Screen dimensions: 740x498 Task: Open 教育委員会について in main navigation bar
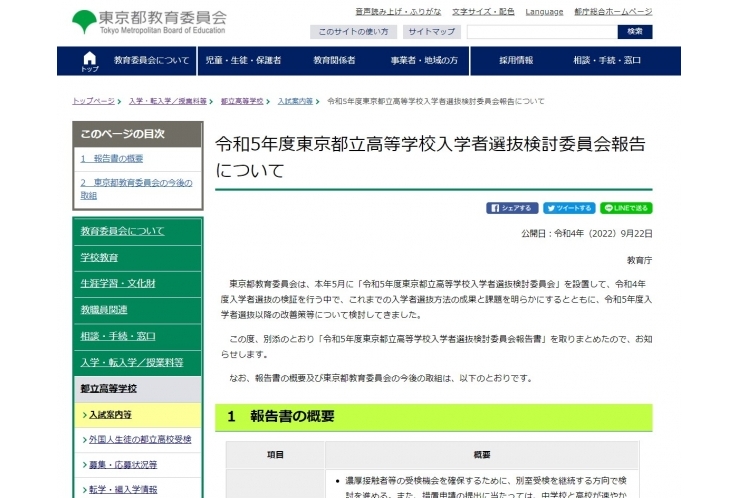pyautogui.click(x=151, y=60)
